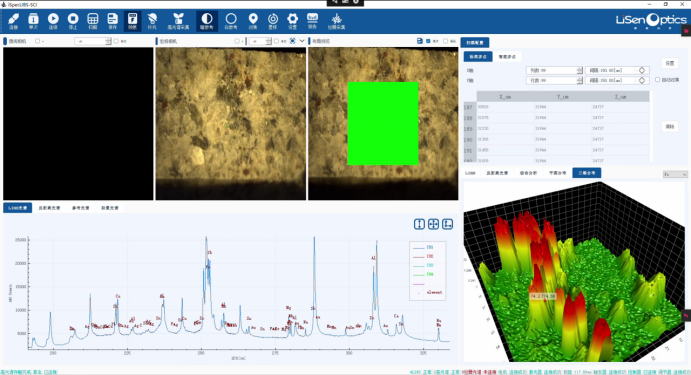Toggle first radio button in macro camera header
This screenshot has width=691, height=375.
pyautogui.click(x=237, y=41)
